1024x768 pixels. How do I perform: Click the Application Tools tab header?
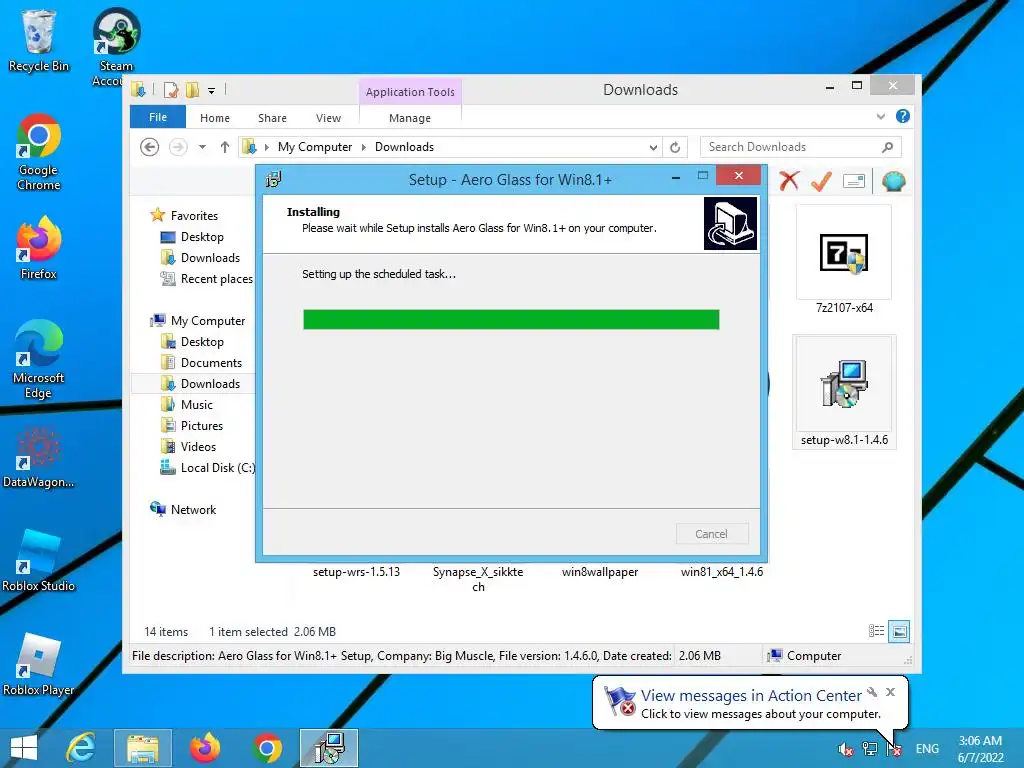point(410,91)
